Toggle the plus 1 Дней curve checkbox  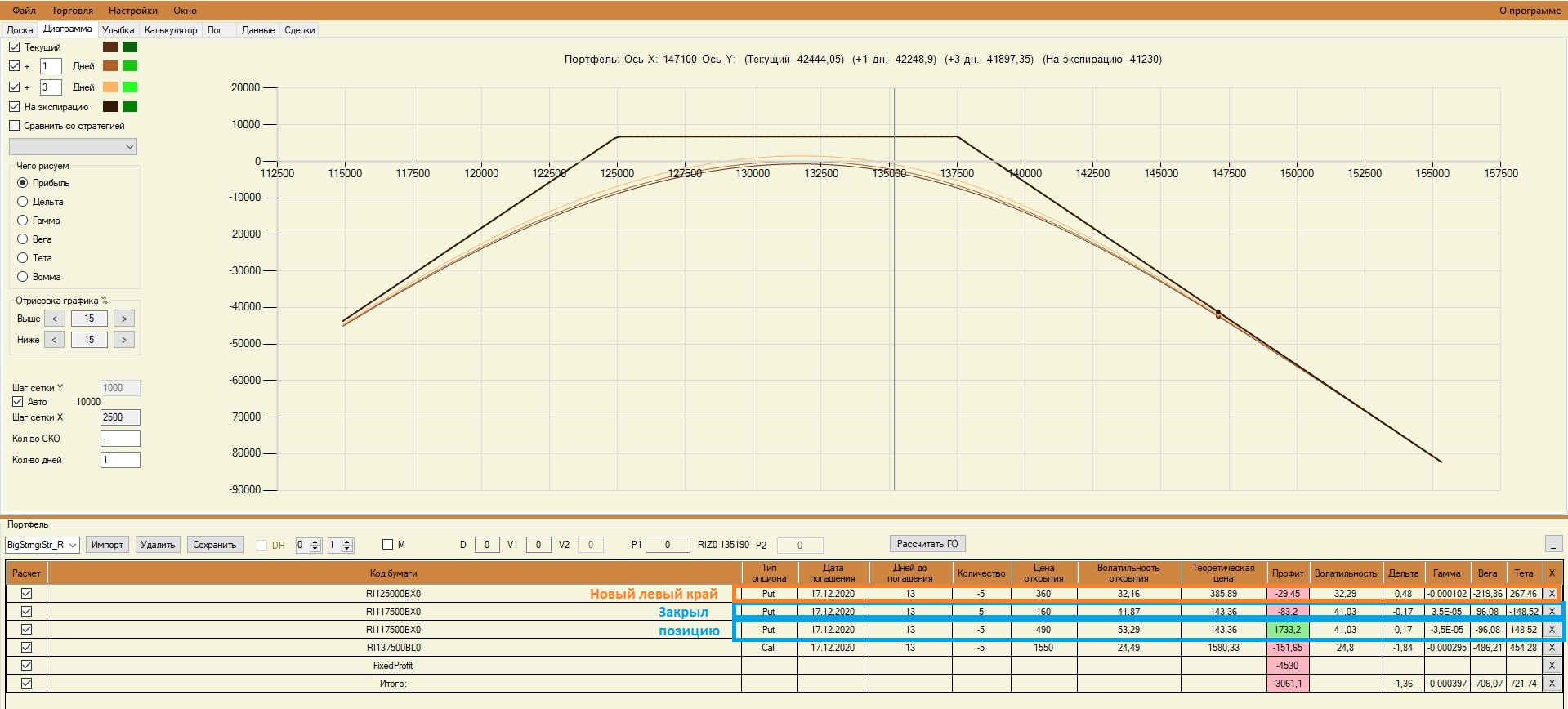[x=15, y=66]
